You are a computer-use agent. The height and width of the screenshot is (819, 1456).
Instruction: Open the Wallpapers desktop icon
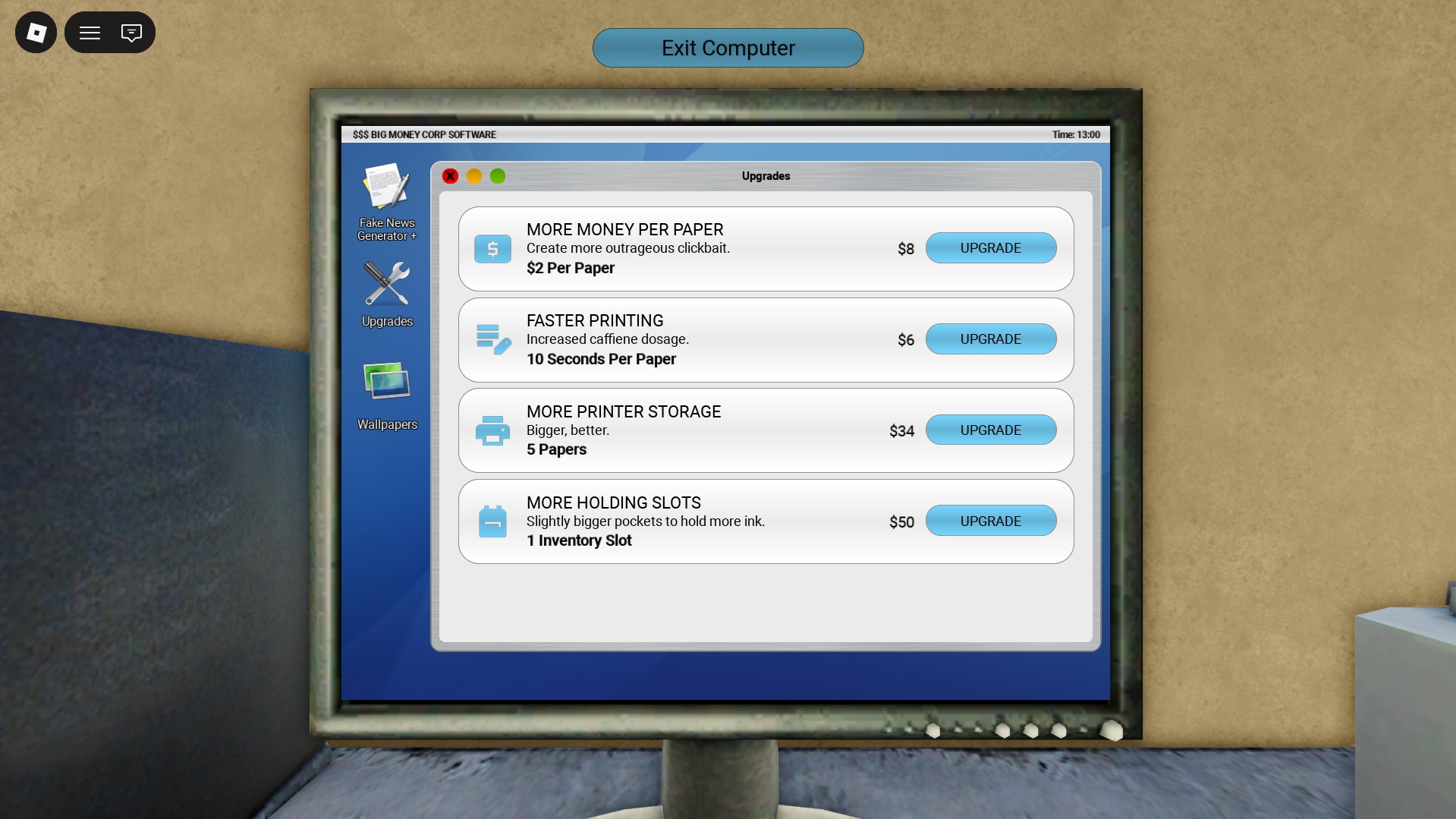click(387, 393)
